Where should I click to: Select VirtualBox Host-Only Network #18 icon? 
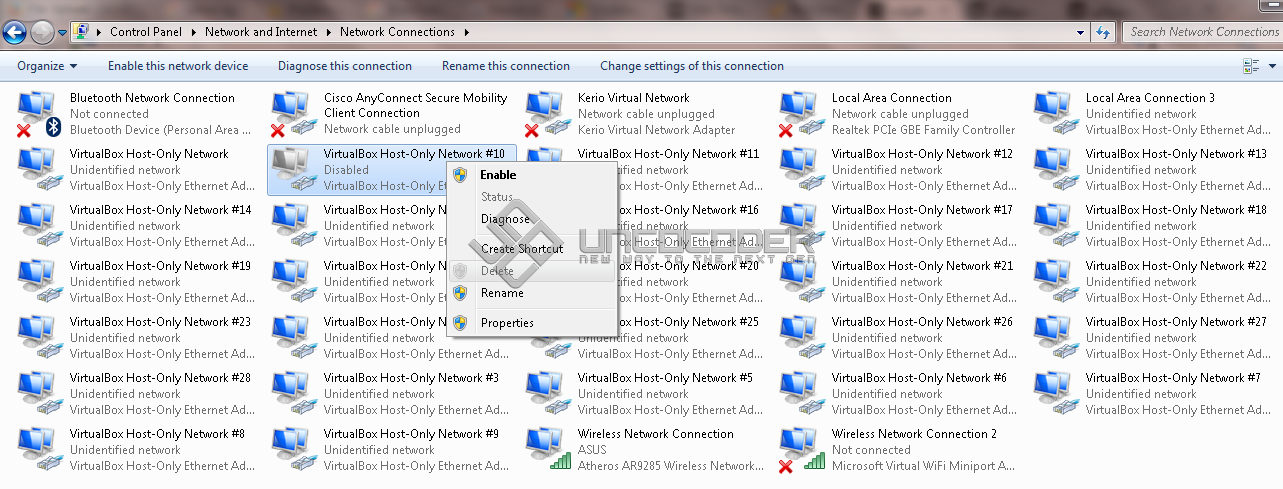1055,226
